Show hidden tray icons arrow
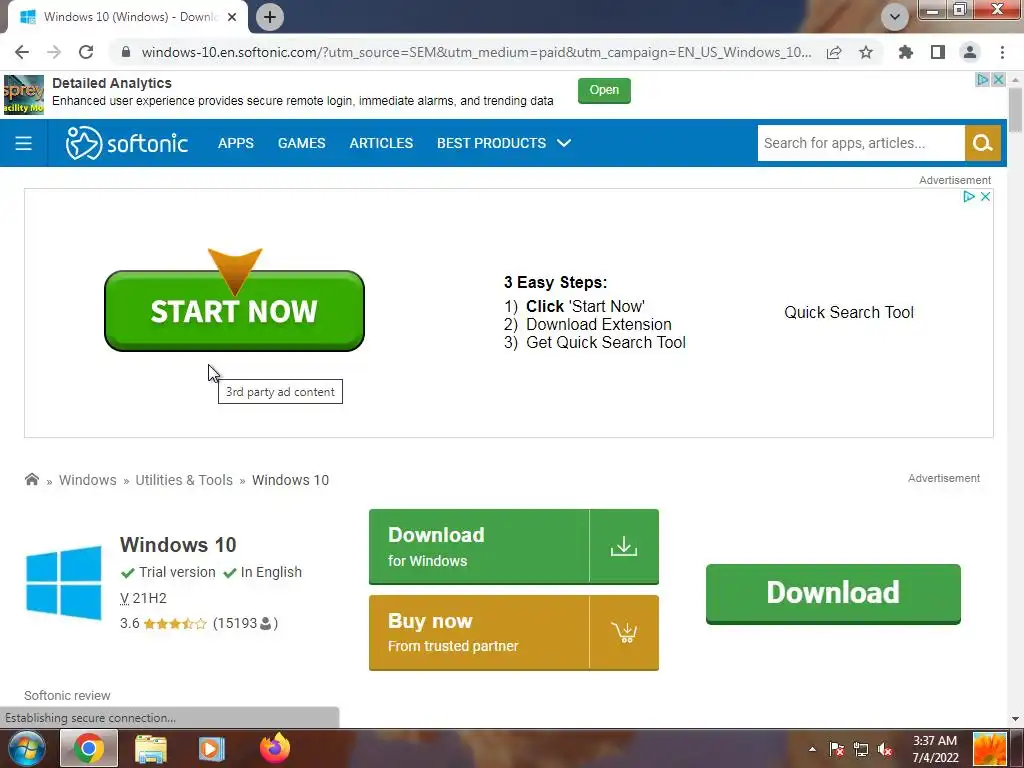 (x=812, y=749)
